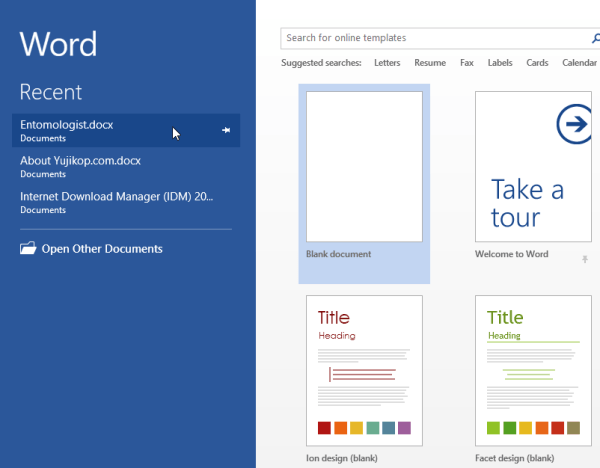Choose the Labels suggested search
The image size is (600, 468).
(500, 63)
